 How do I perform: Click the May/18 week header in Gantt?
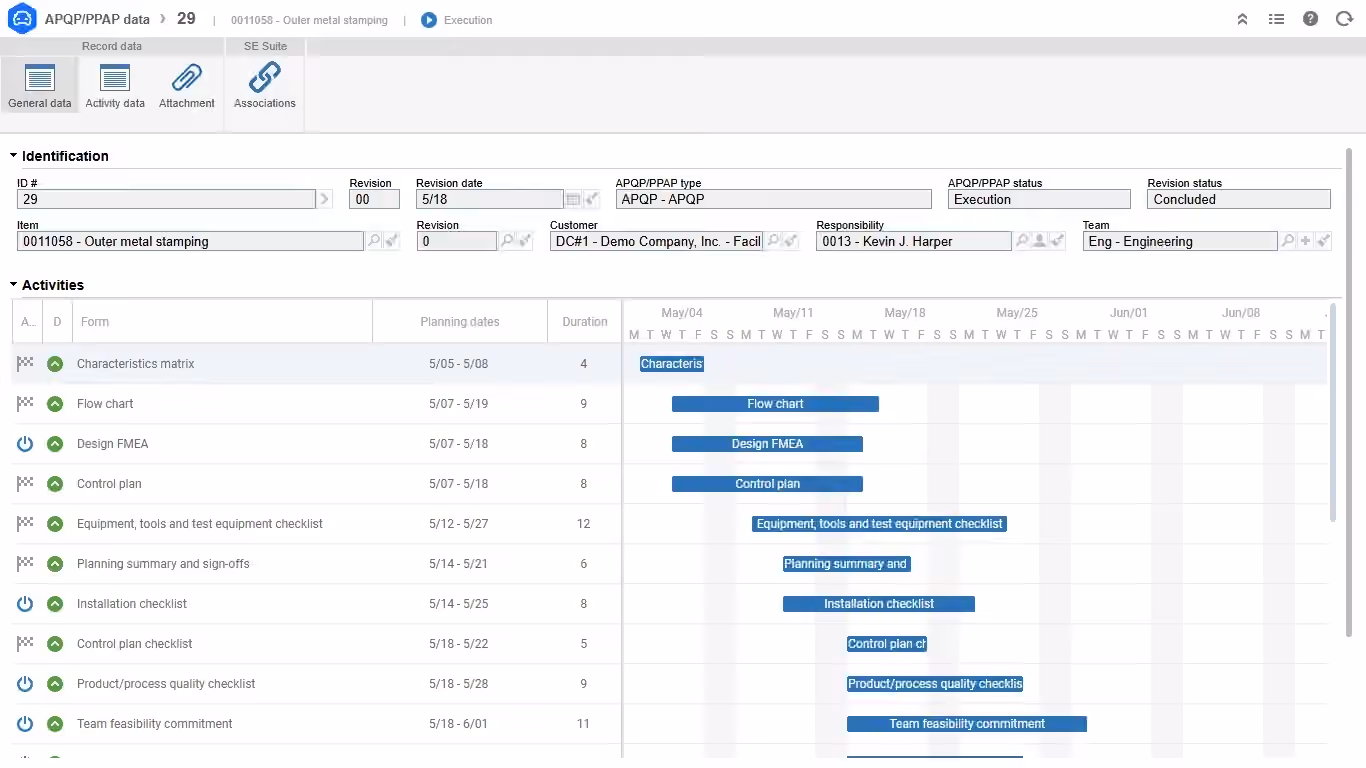pyautogui.click(x=905, y=313)
